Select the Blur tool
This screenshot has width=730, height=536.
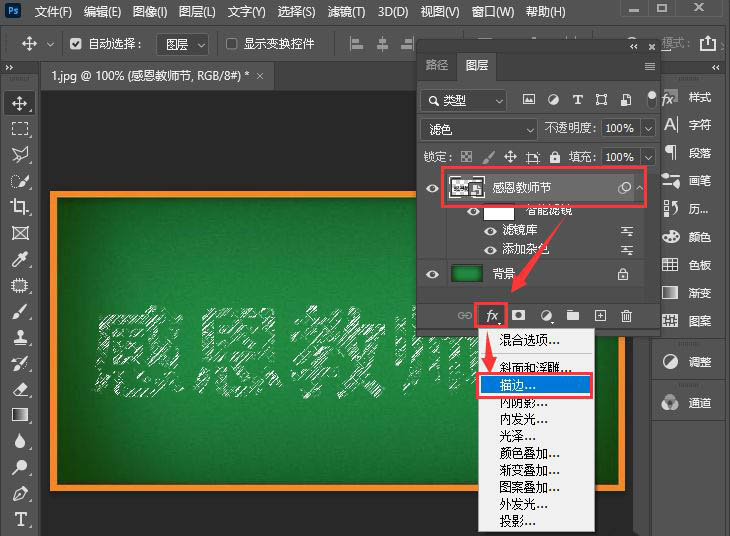(20, 441)
